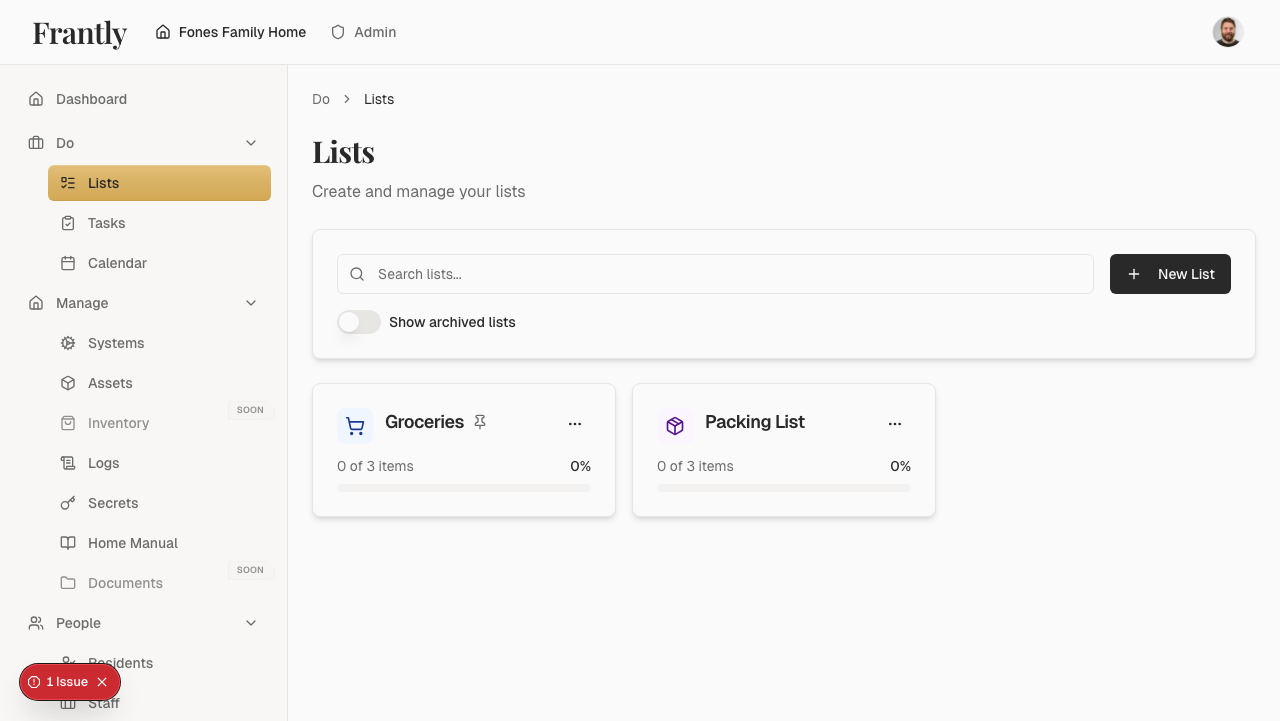This screenshot has width=1280, height=721.
Task: Click the Groceries shopping cart icon
Action: 355,425
